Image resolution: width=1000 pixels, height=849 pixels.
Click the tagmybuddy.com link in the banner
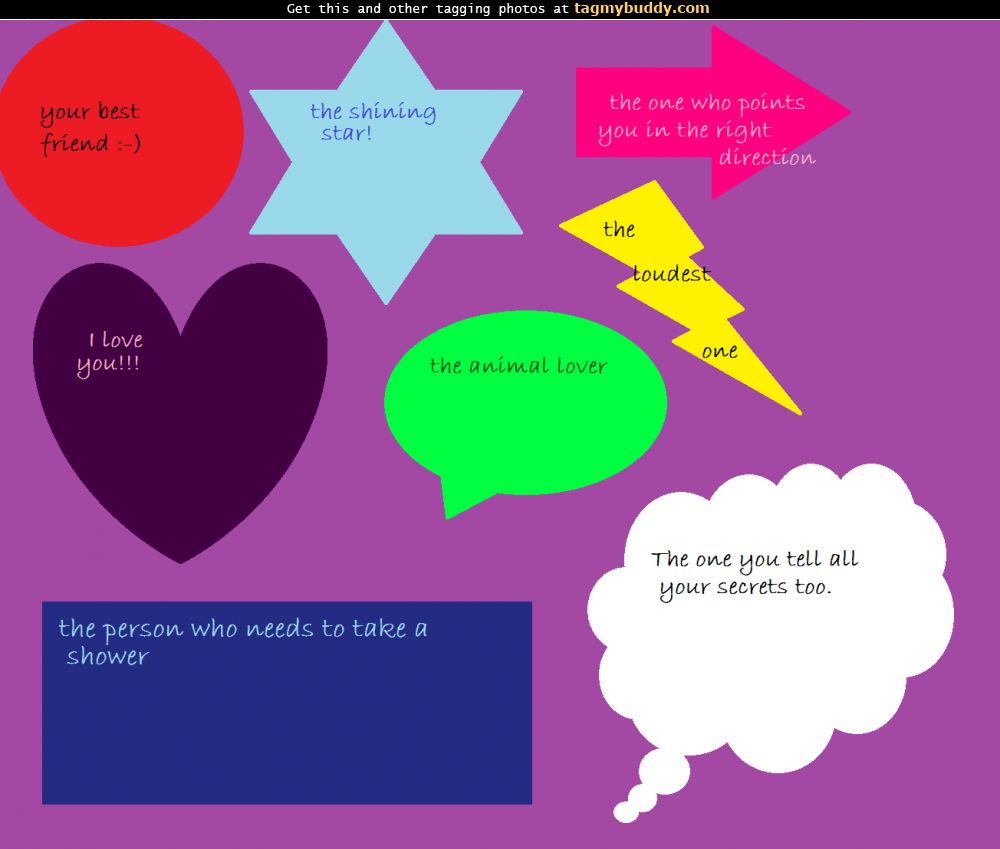coord(642,9)
